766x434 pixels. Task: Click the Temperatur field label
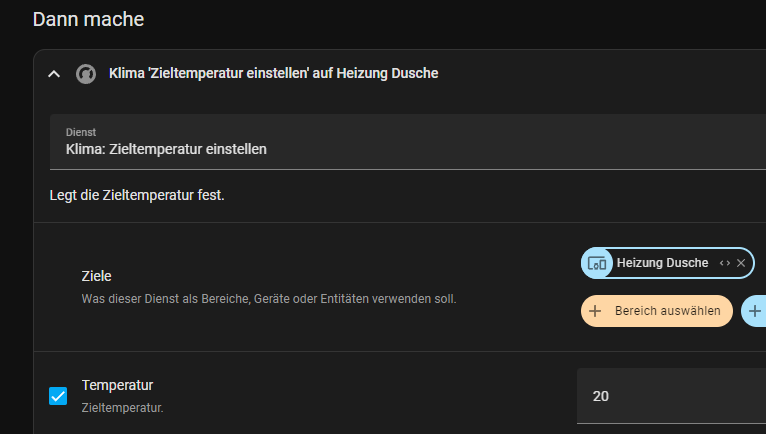[x=117, y=385]
